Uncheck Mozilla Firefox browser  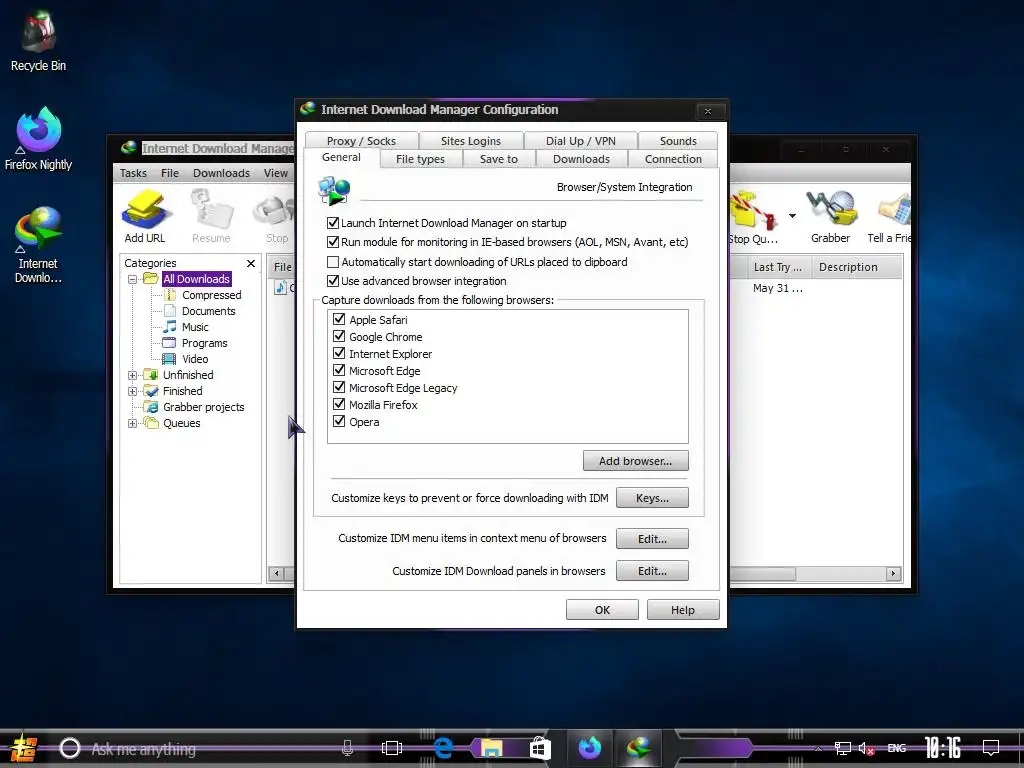pyautogui.click(x=339, y=404)
